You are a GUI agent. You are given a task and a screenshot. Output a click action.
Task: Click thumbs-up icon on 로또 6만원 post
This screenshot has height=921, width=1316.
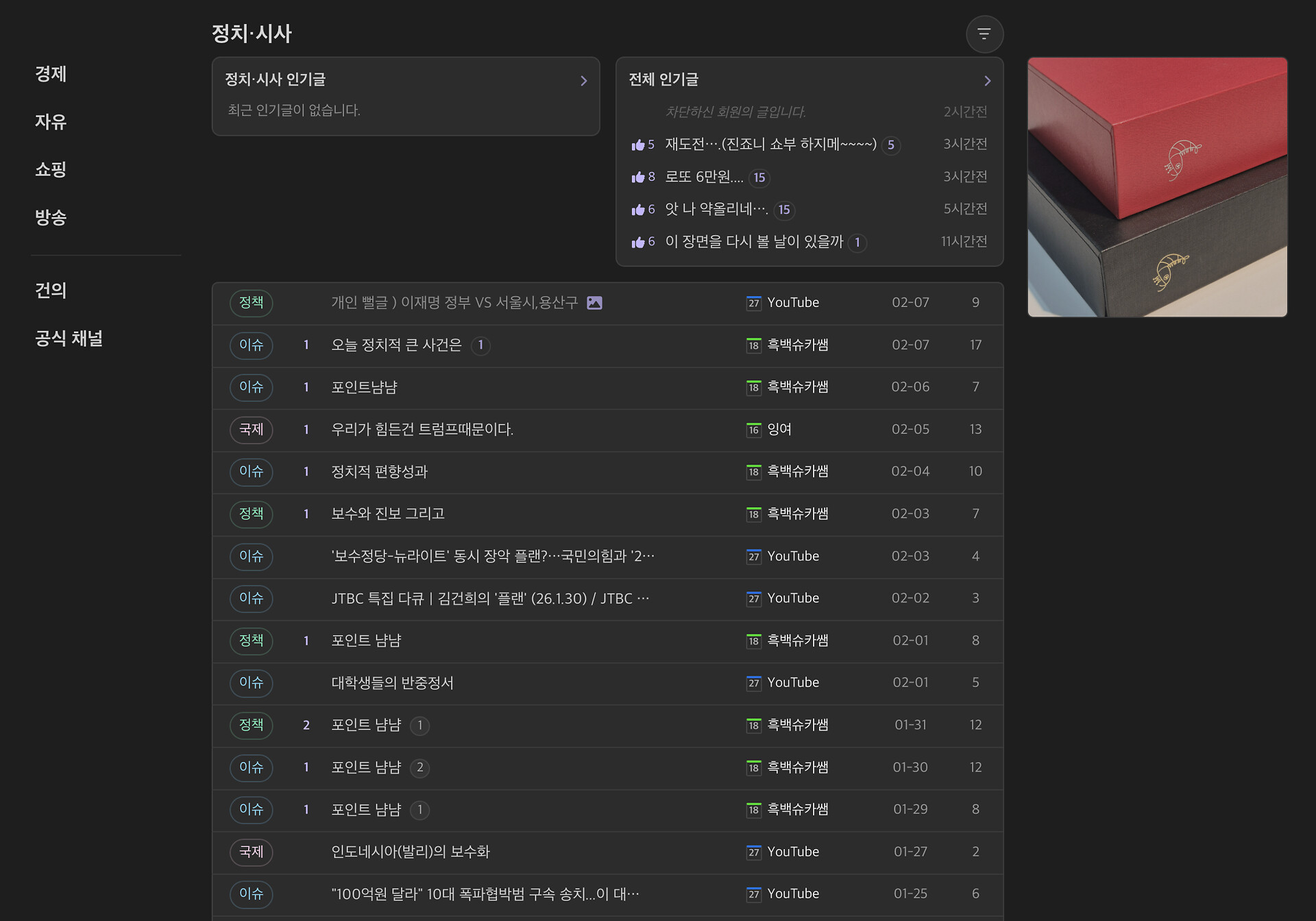point(638,177)
